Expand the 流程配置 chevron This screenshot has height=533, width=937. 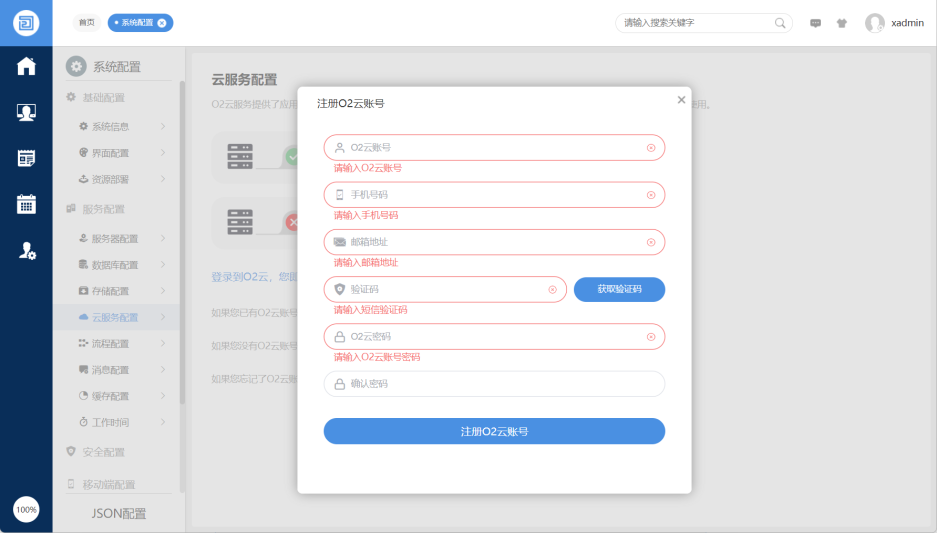pos(163,343)
